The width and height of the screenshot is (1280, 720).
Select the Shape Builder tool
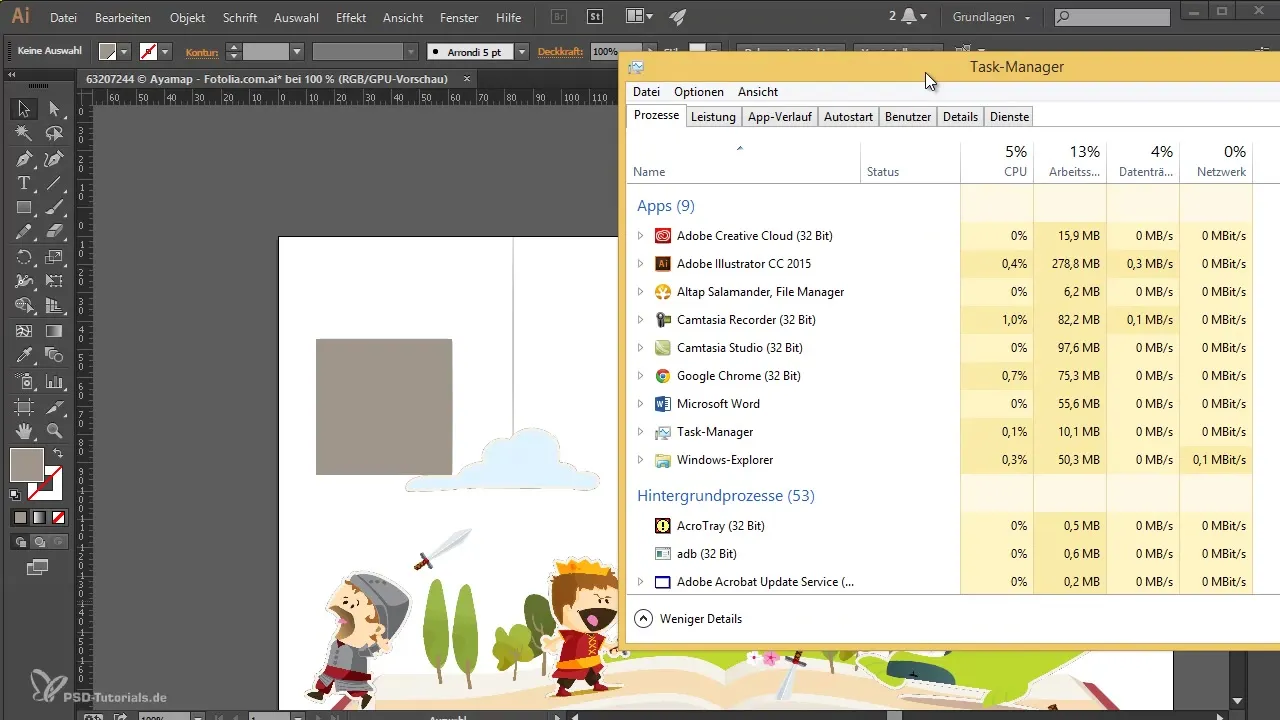tap(24, 306)
